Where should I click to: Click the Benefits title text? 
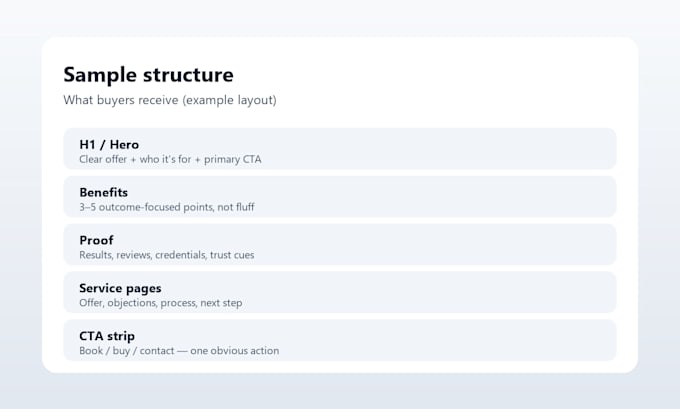[104, 192]
